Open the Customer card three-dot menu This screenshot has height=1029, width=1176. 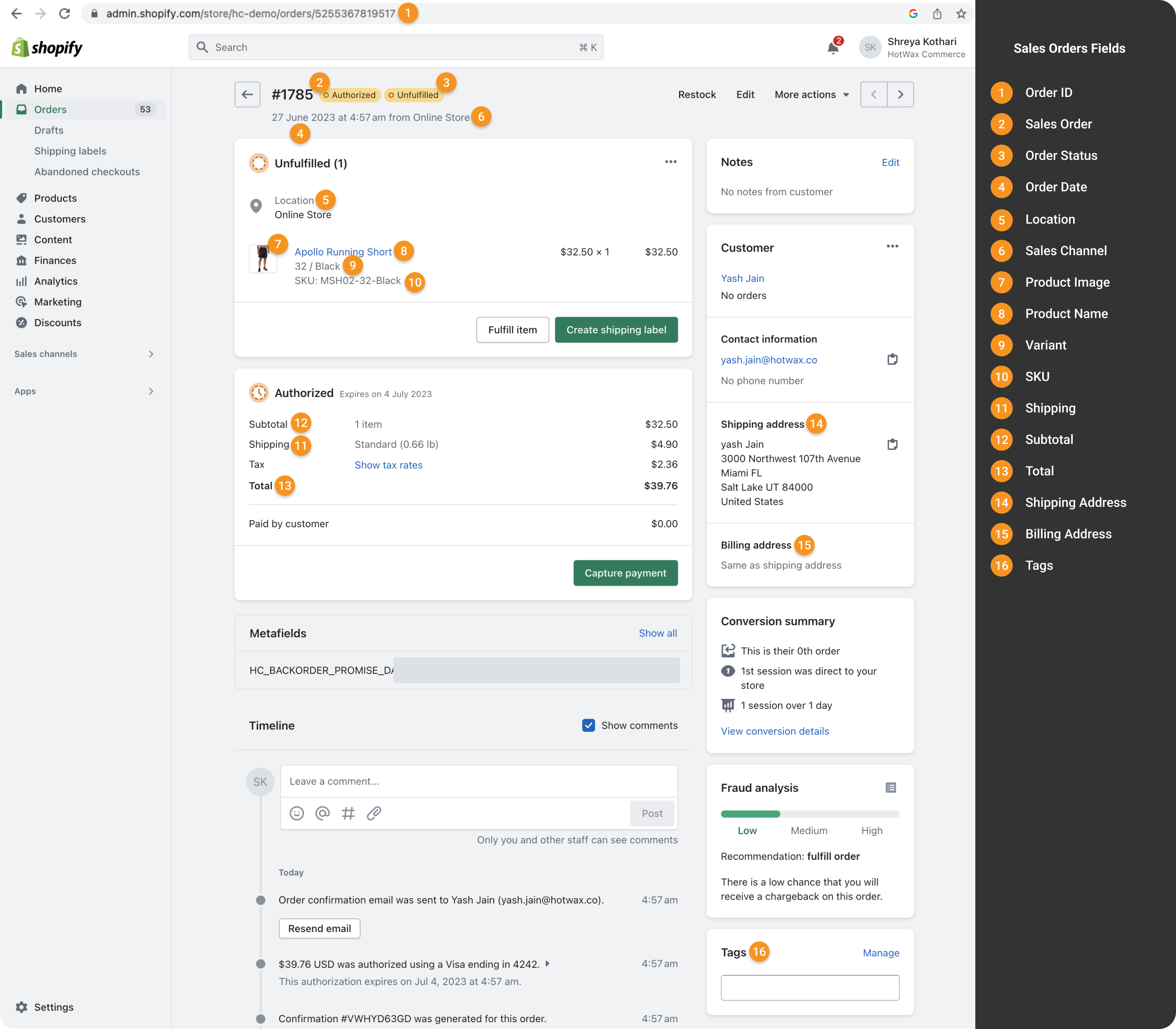pyautogui.click(x=892, y=246)
